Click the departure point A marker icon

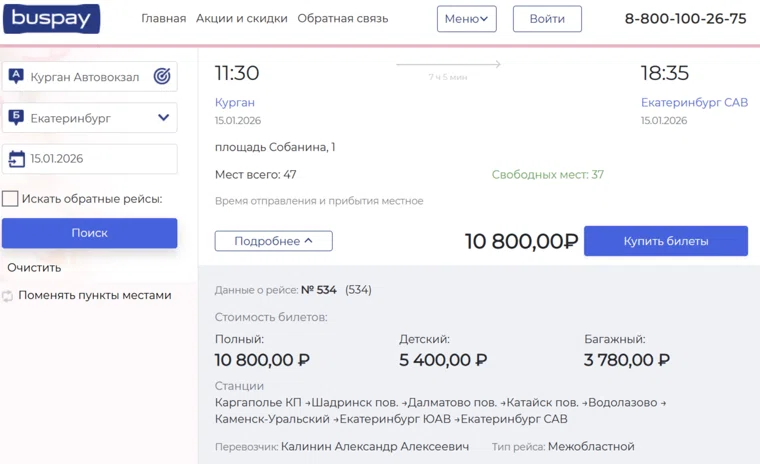click(x=16, y=76)
